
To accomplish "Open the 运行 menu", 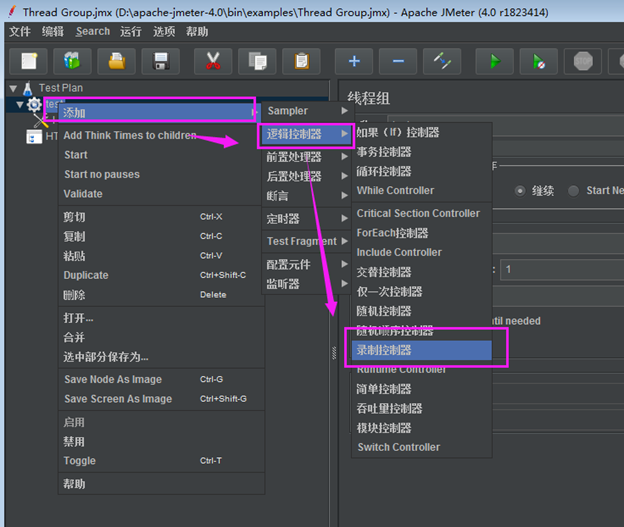I will [131, 31].
